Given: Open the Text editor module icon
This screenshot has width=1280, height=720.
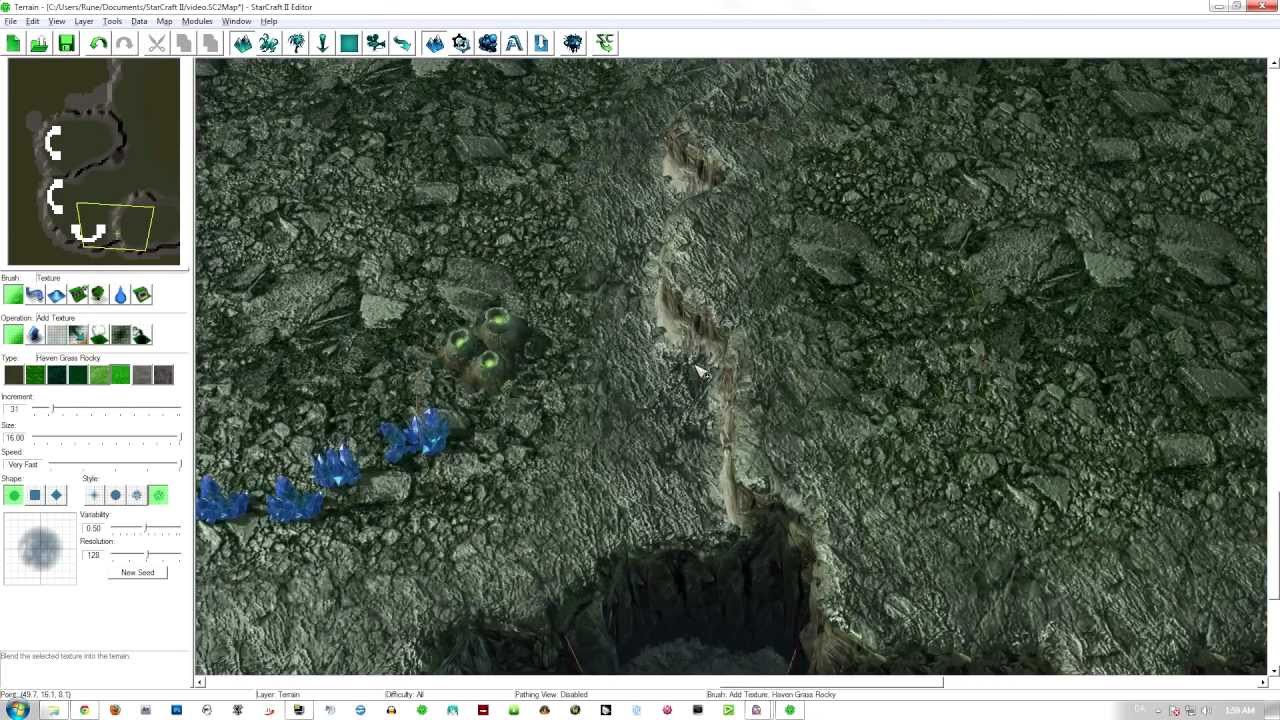Looking at the screenshot, I should coord(514,43).
